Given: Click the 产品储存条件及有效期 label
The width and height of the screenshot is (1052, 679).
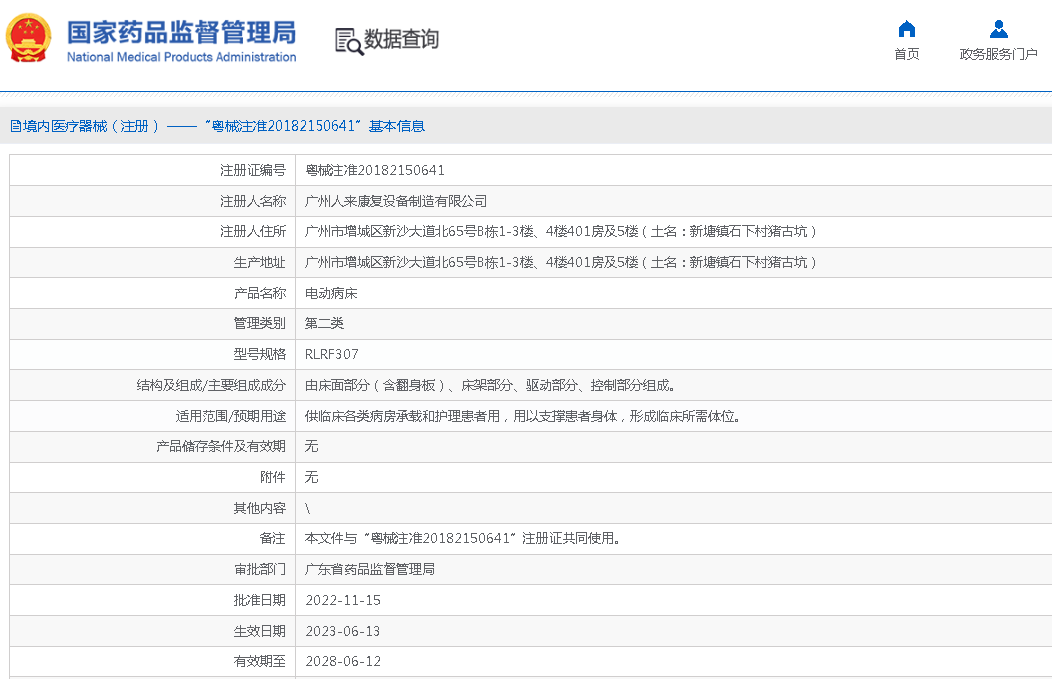Looking at the screenshot, I should 221,446.
